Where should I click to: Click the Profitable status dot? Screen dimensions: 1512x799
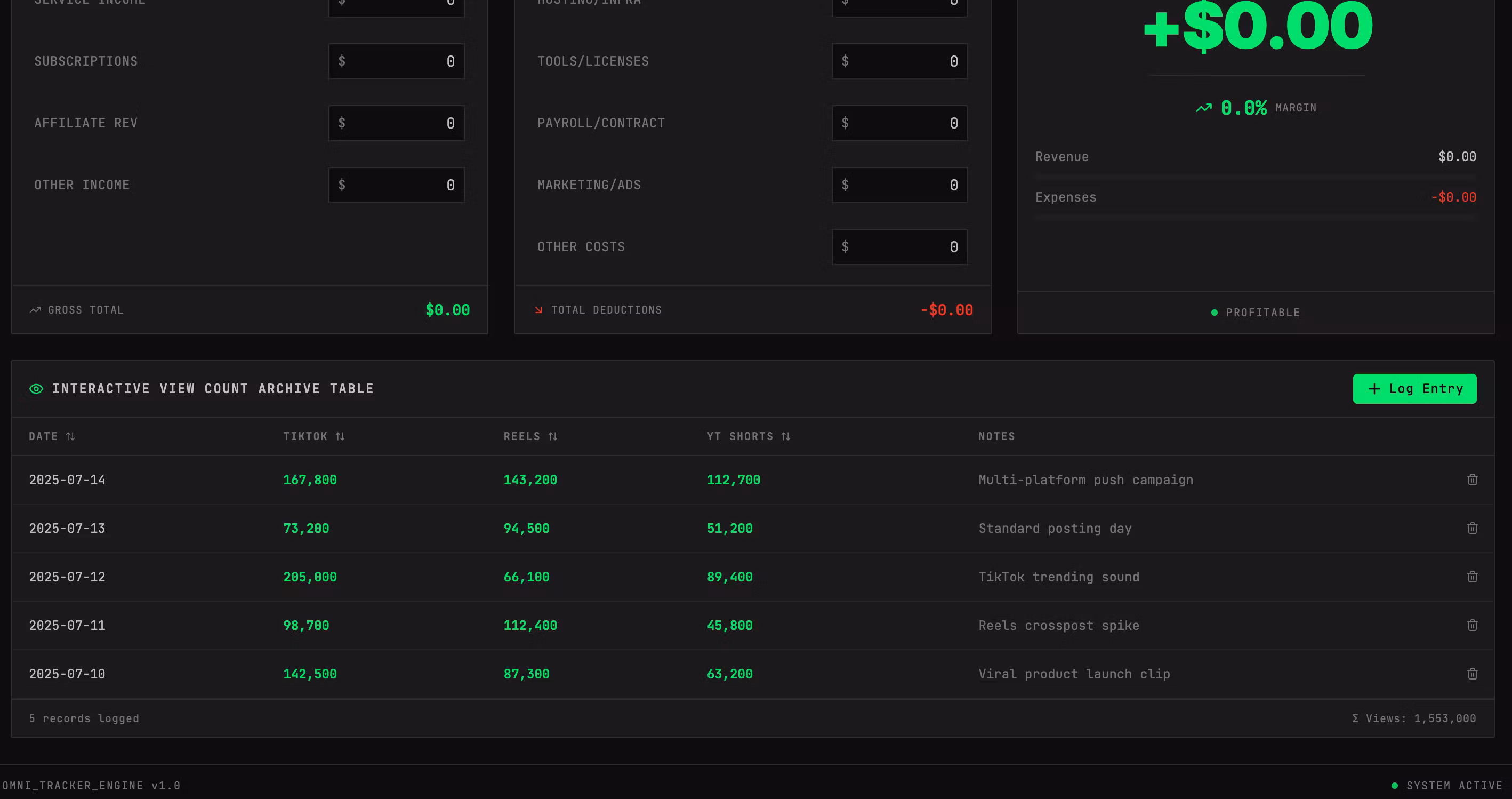[1215, 313]
